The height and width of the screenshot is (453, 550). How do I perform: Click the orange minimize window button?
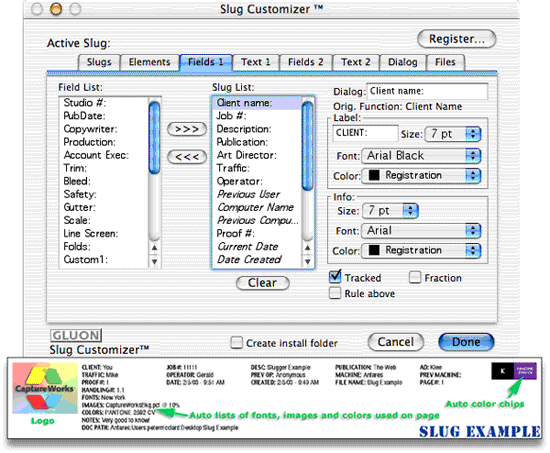(x=56, y=8)
